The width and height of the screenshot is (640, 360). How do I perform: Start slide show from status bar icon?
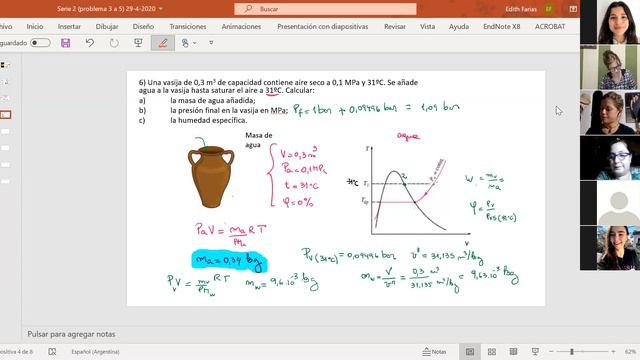535,351
